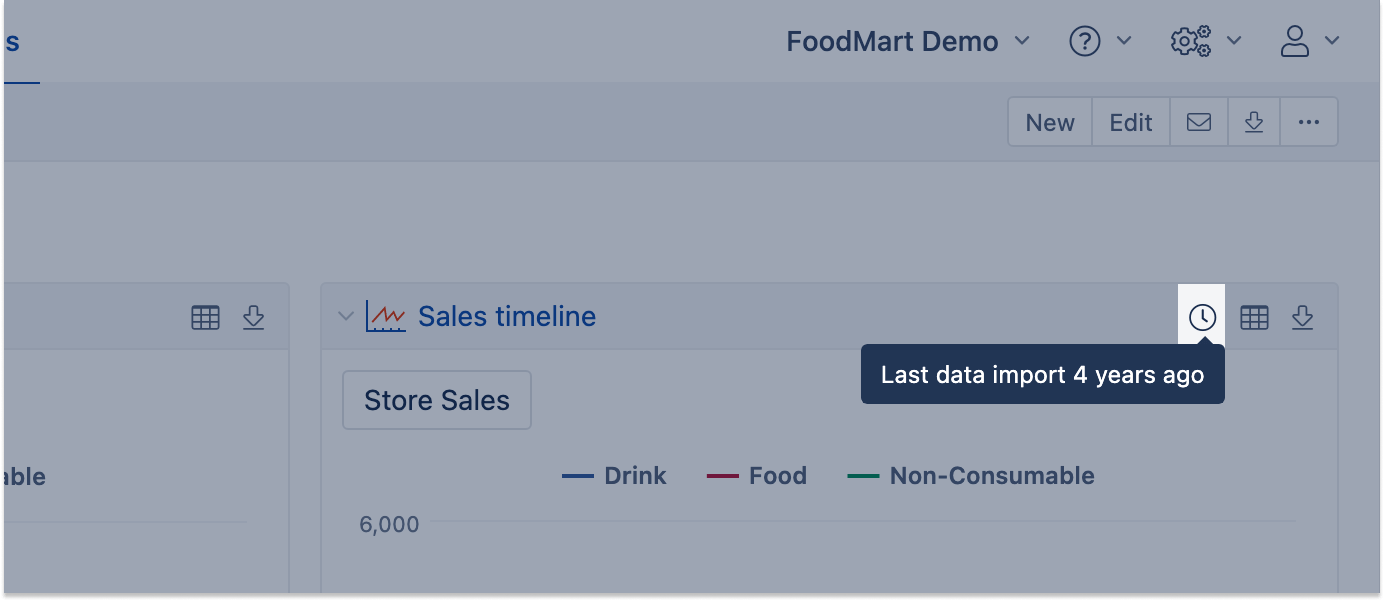Open the user profile menu

coord(1308,41)
